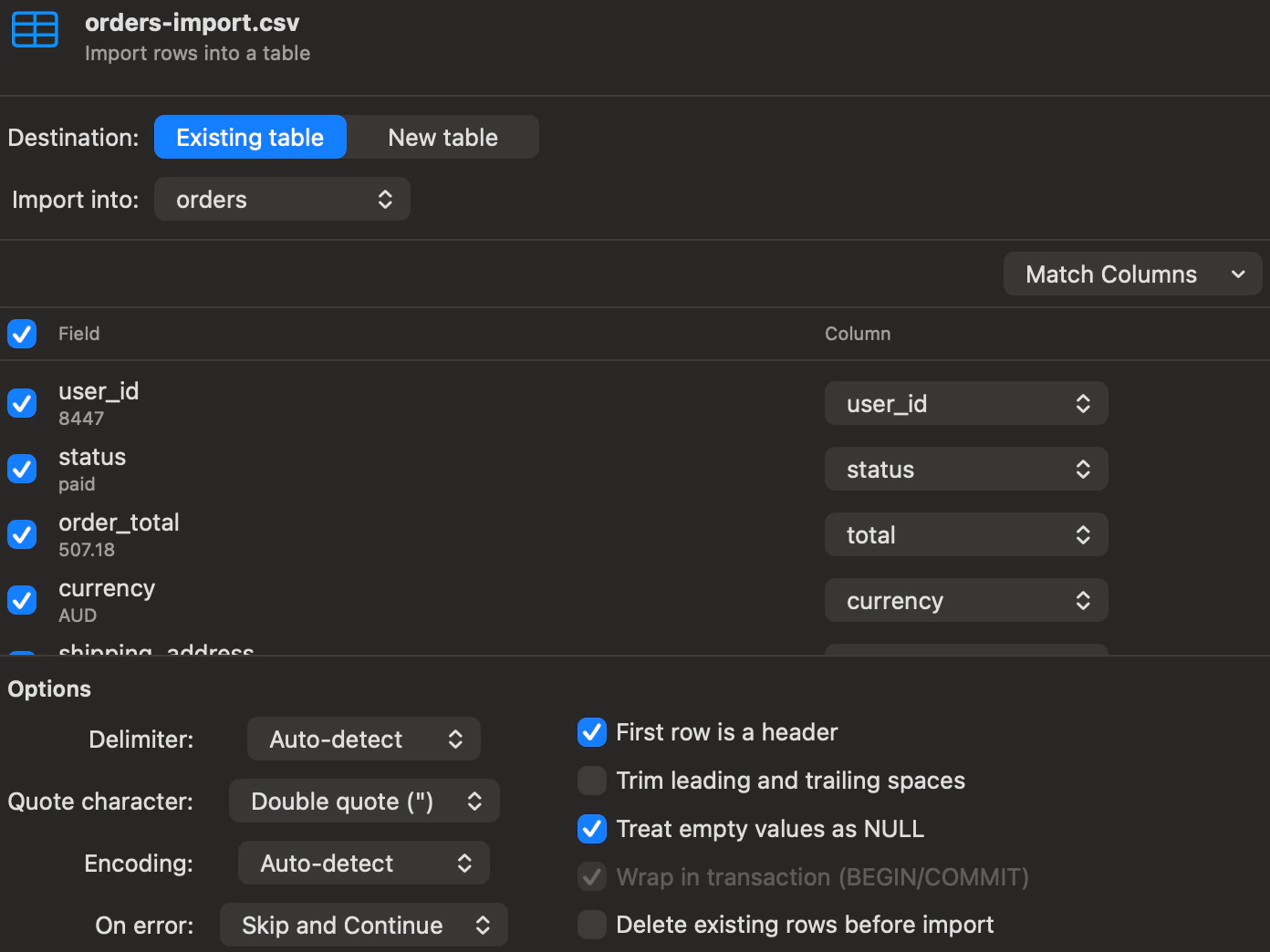Image resolution: width=1270 pixels, height=952 pixels.
Task: Change the user_id column mapping dropdown
Action: [966, 403]
